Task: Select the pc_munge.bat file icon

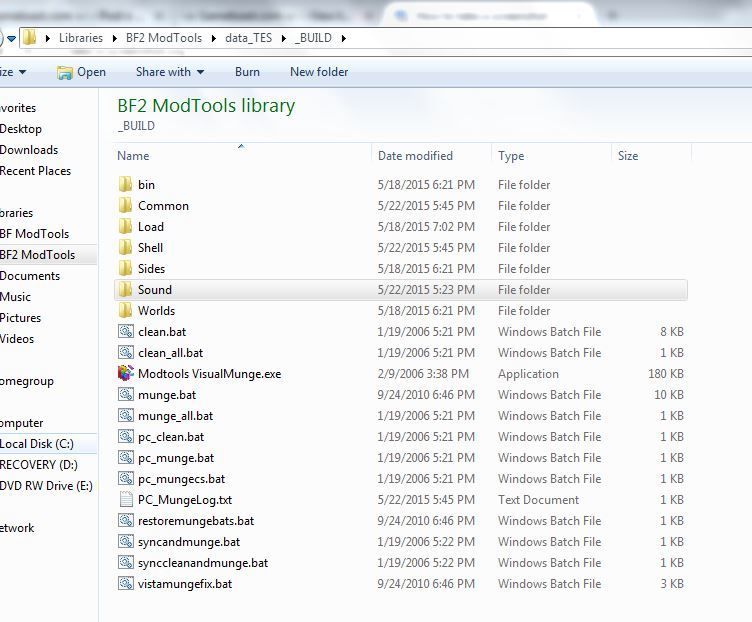Action: coord(126,458)
